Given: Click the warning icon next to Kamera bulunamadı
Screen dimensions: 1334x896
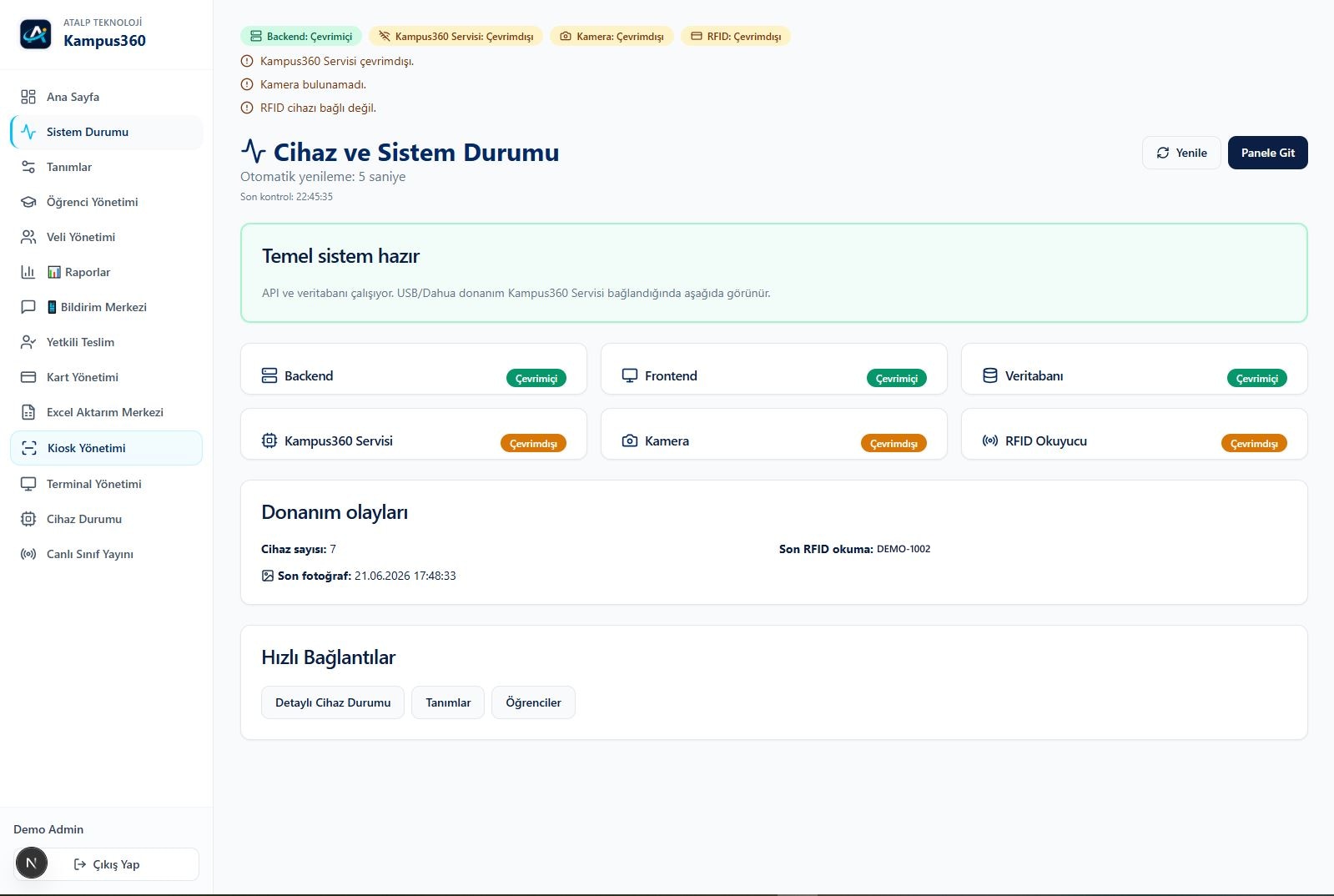Looking at the screenshot, I should [247, 84].
